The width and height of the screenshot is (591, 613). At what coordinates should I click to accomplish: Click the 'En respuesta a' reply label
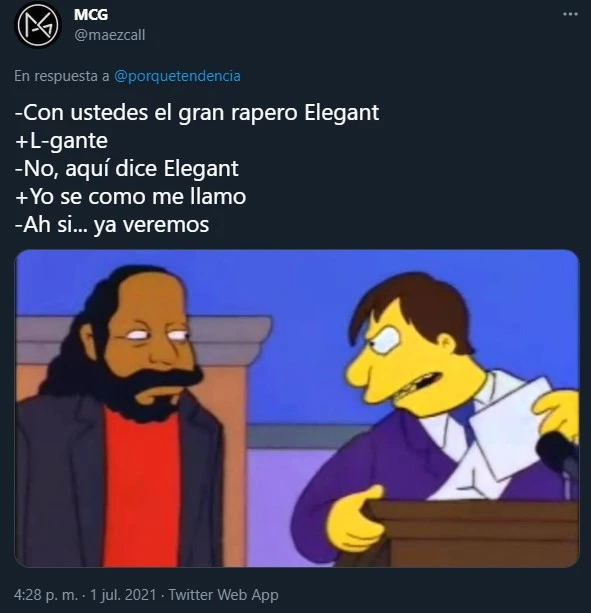click(61, 76)
